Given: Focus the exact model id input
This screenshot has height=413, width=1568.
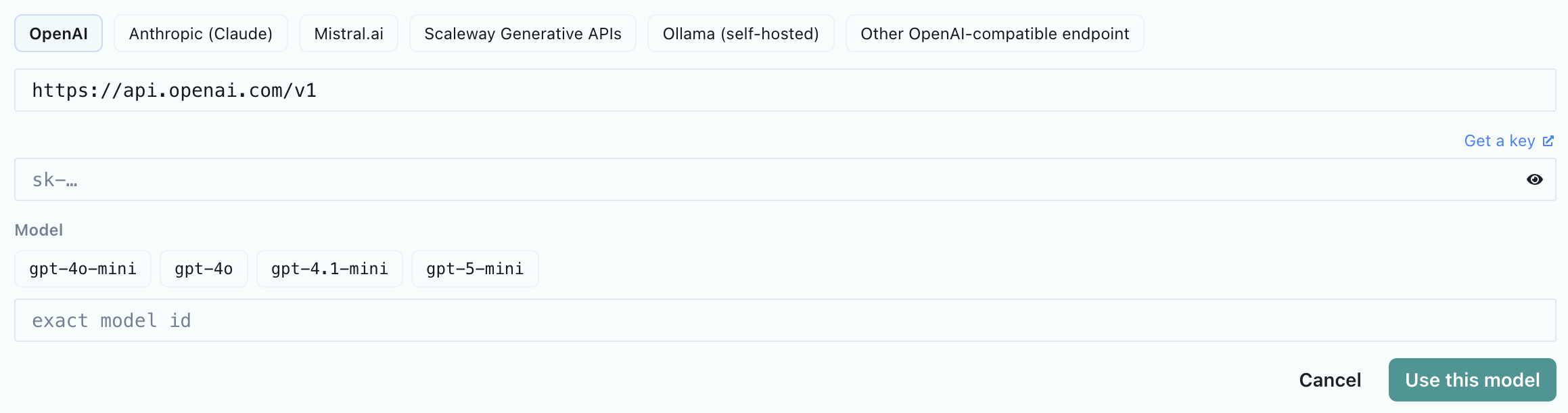Looking at the screenshot, I should [x=785, y=320].
